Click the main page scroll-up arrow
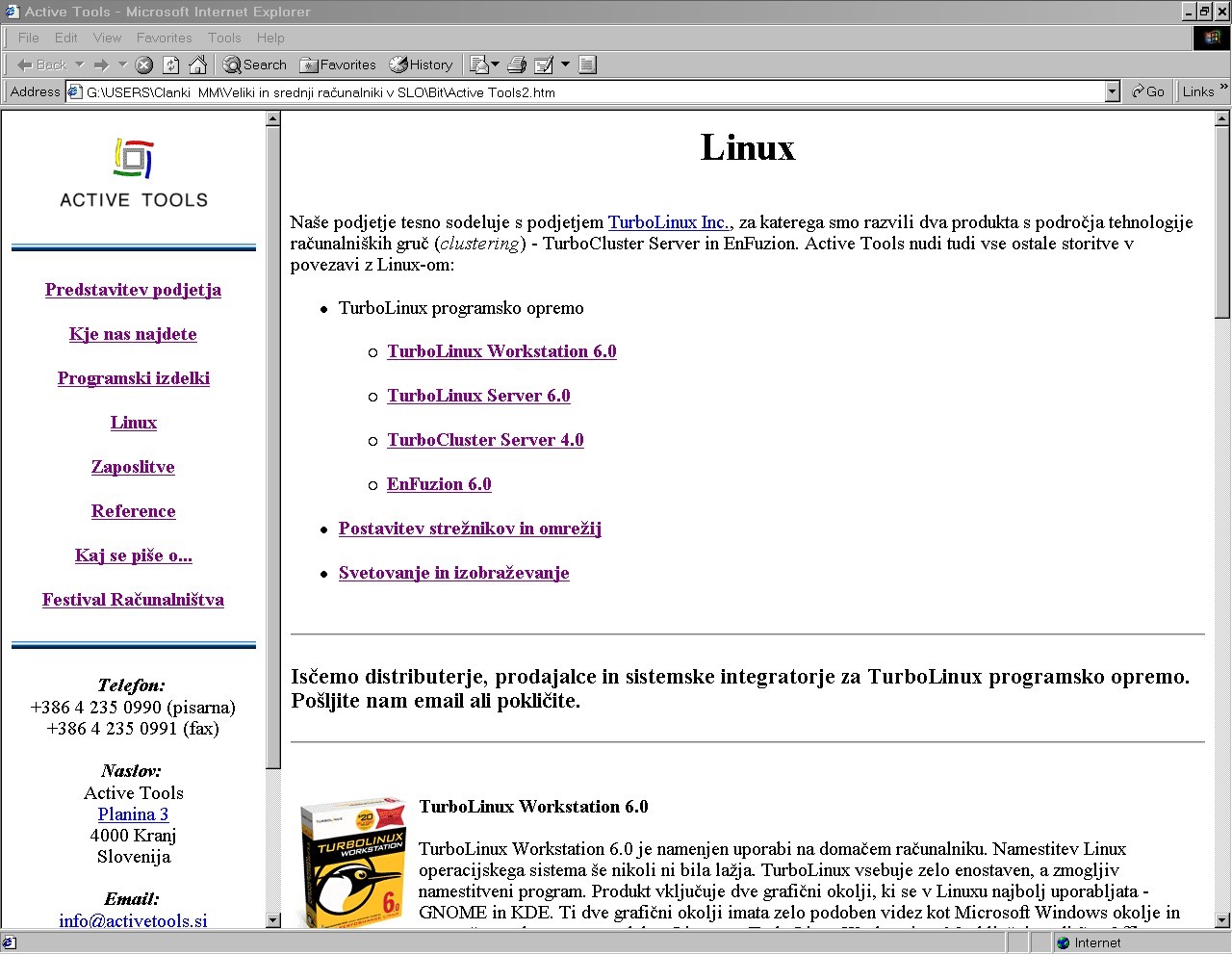Viewport: 1232px width, 955px height. pyautogui.click(x=1222, y=119)
